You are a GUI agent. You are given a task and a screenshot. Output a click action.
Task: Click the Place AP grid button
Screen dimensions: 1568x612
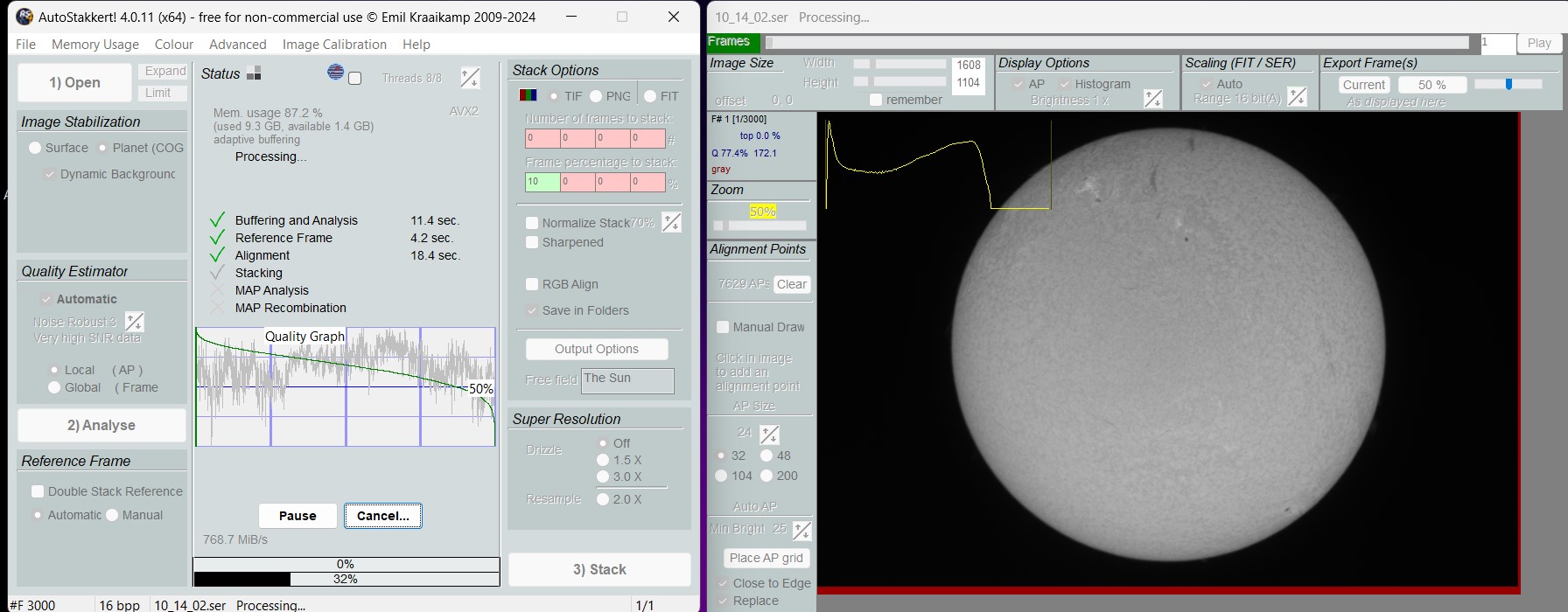766,558
